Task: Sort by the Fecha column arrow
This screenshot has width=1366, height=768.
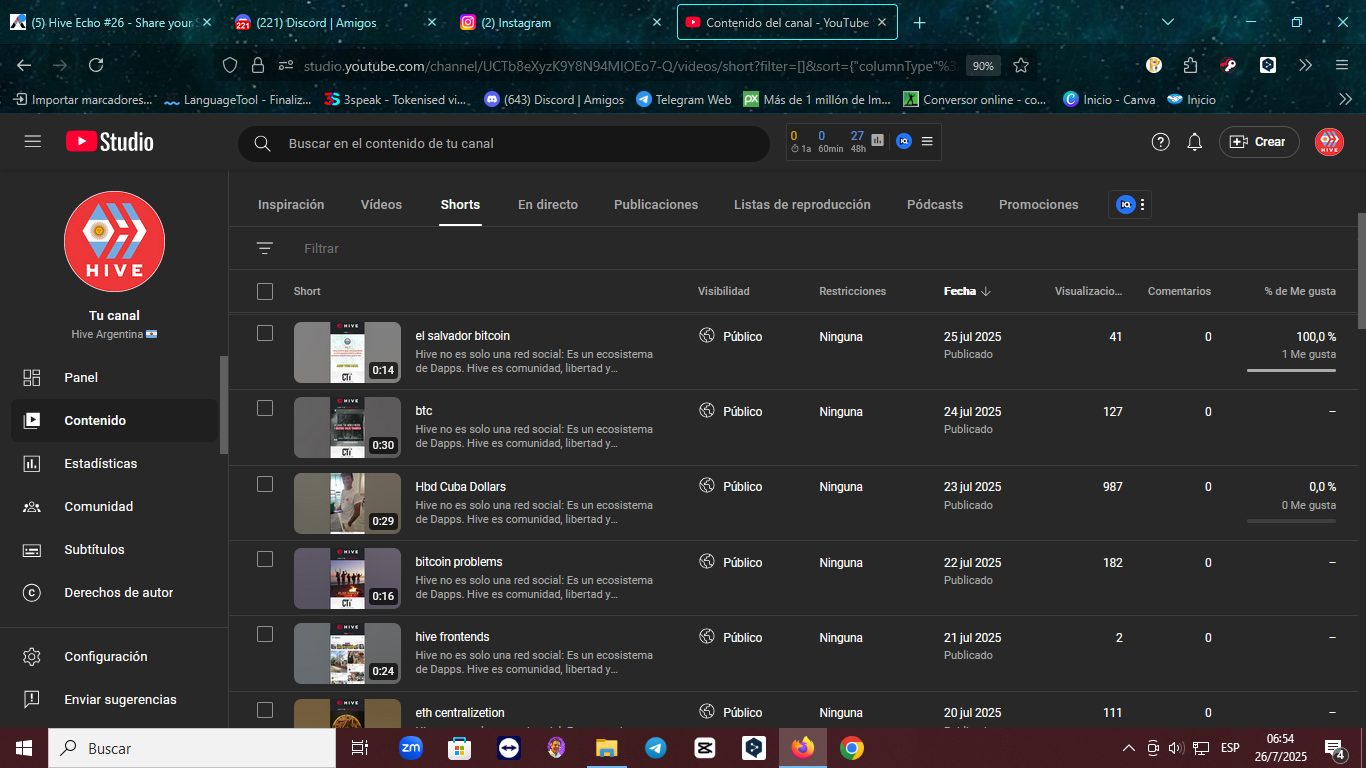Action: click(x=986, y=291)
